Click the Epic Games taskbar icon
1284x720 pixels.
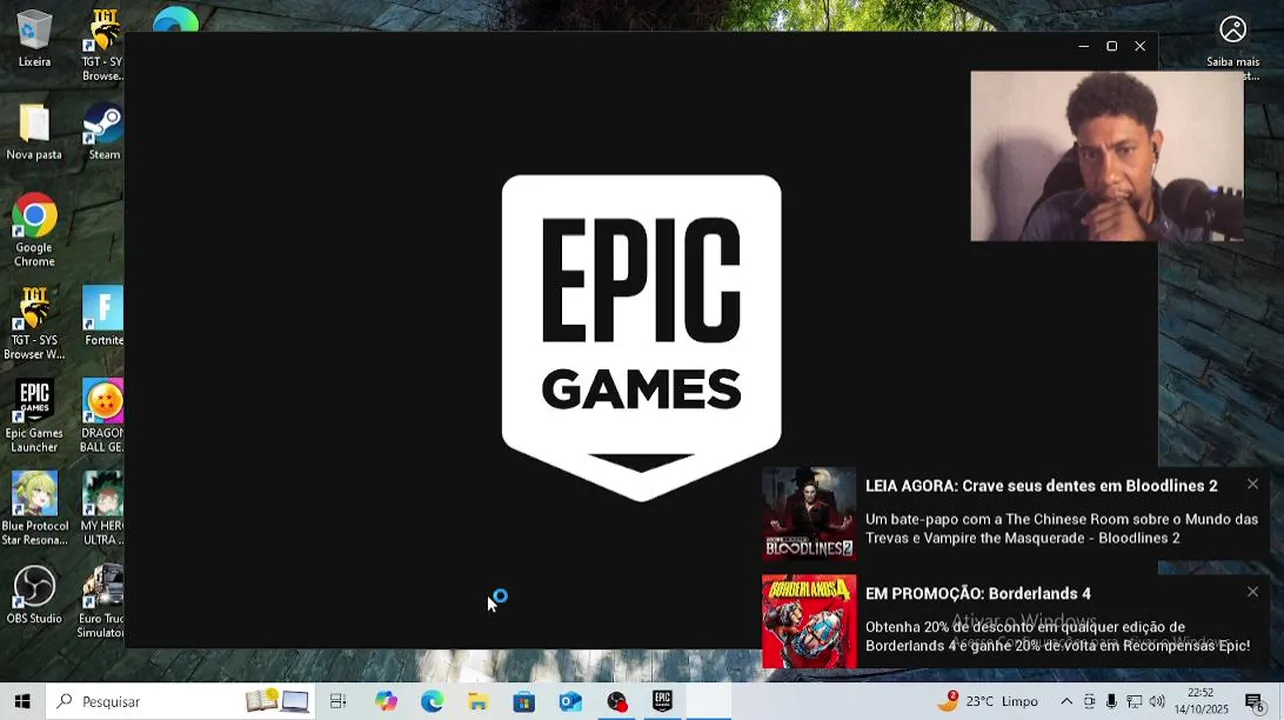tap(663, 701)
